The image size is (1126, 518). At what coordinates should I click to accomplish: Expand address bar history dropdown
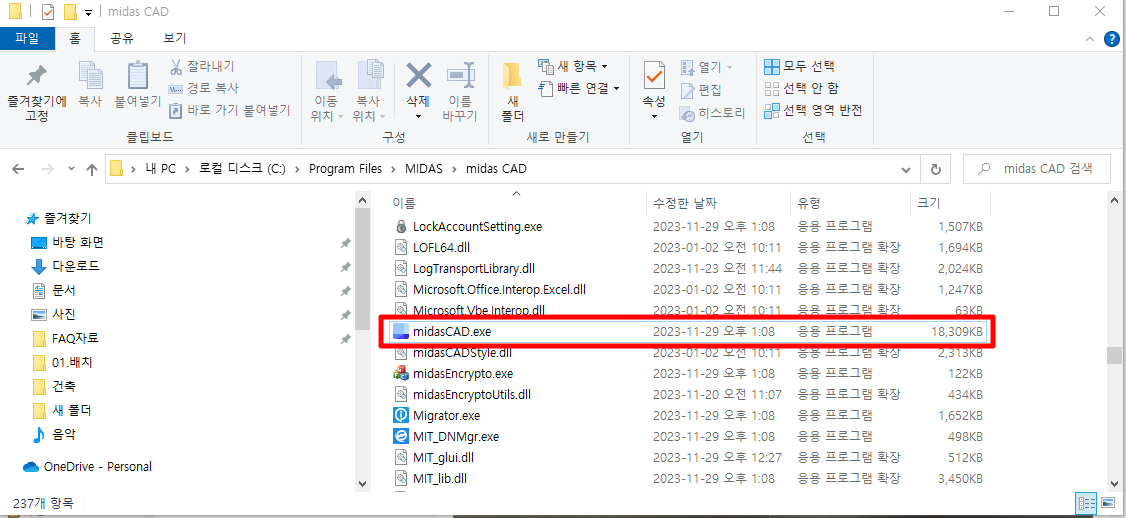[906, 170]
